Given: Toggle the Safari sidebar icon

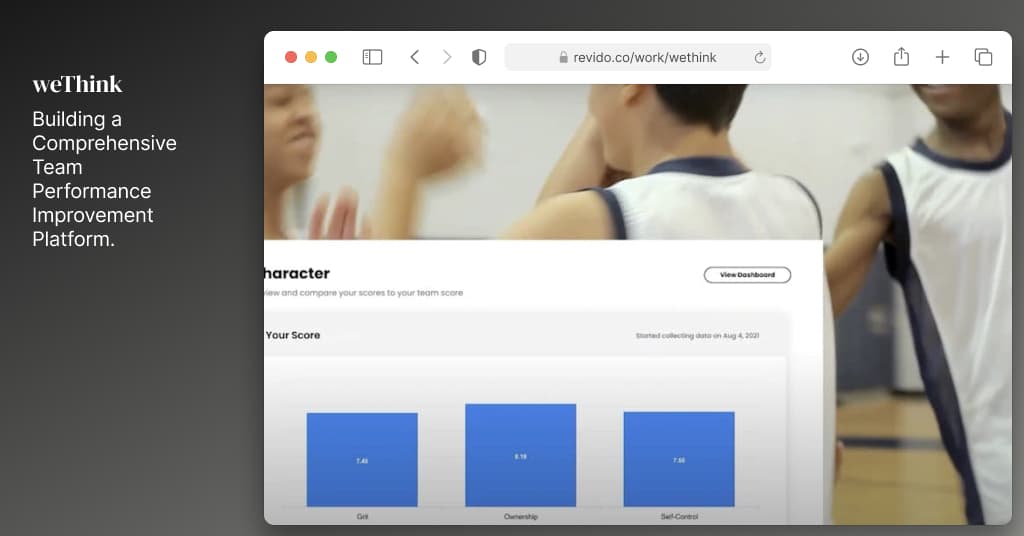Looking at the screenshot, I should coord(372,57).
